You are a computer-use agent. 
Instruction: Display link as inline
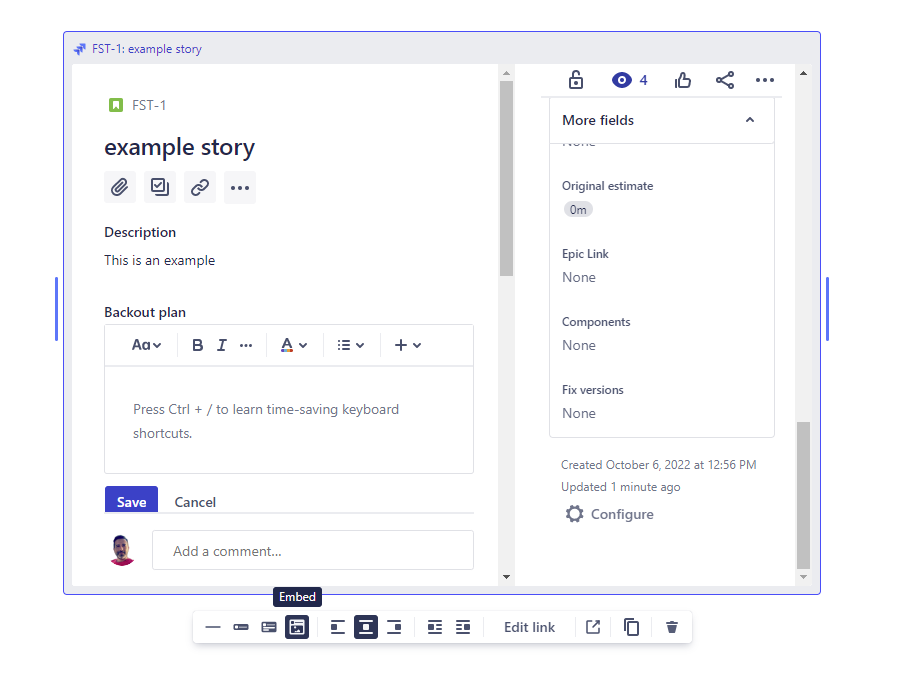point(241,627)
